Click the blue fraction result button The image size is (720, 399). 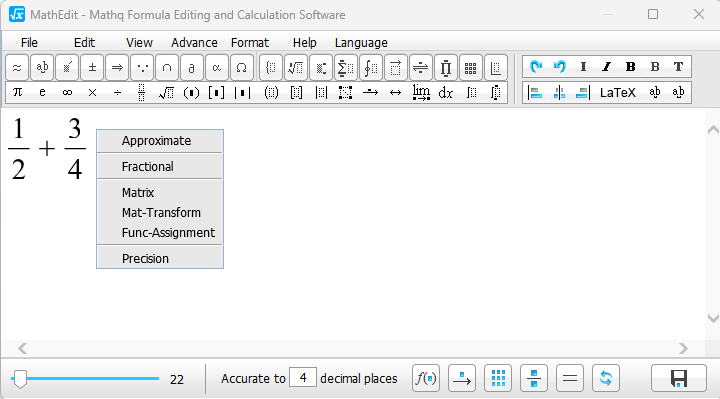(534, 378)
